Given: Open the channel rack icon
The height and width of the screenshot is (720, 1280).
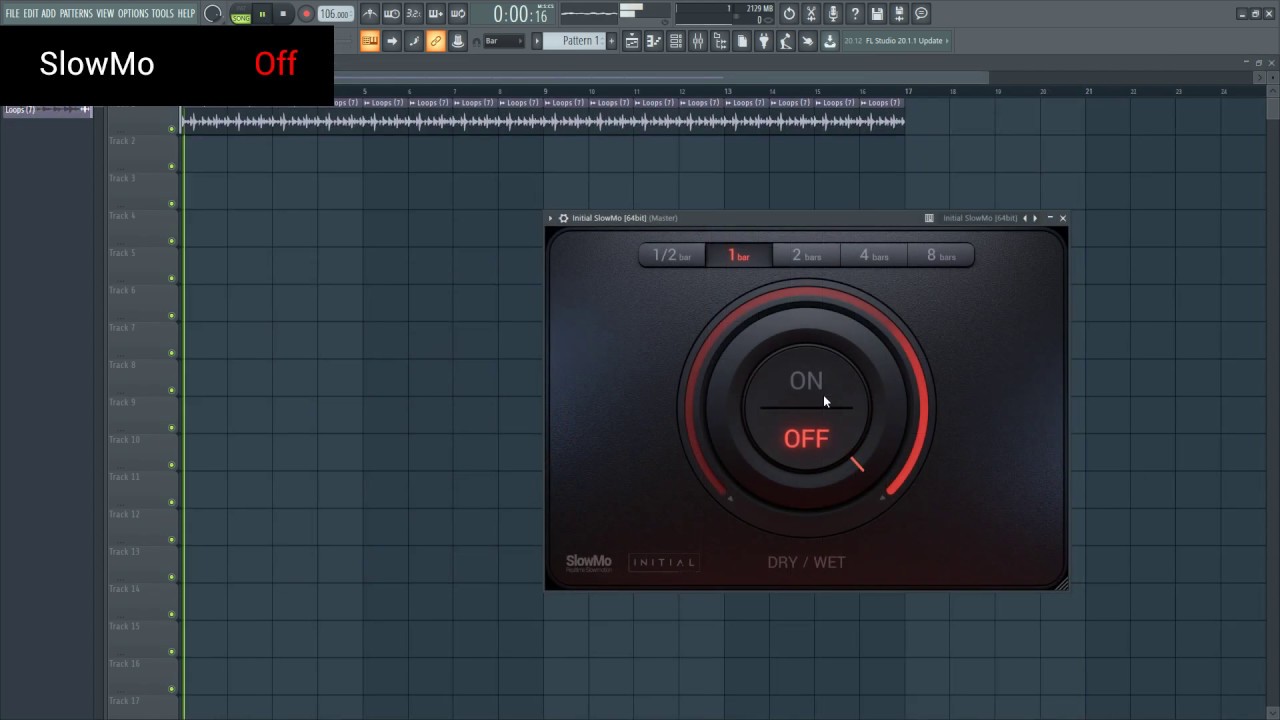Looking at the screenshot, I should [x=676, y=41].
